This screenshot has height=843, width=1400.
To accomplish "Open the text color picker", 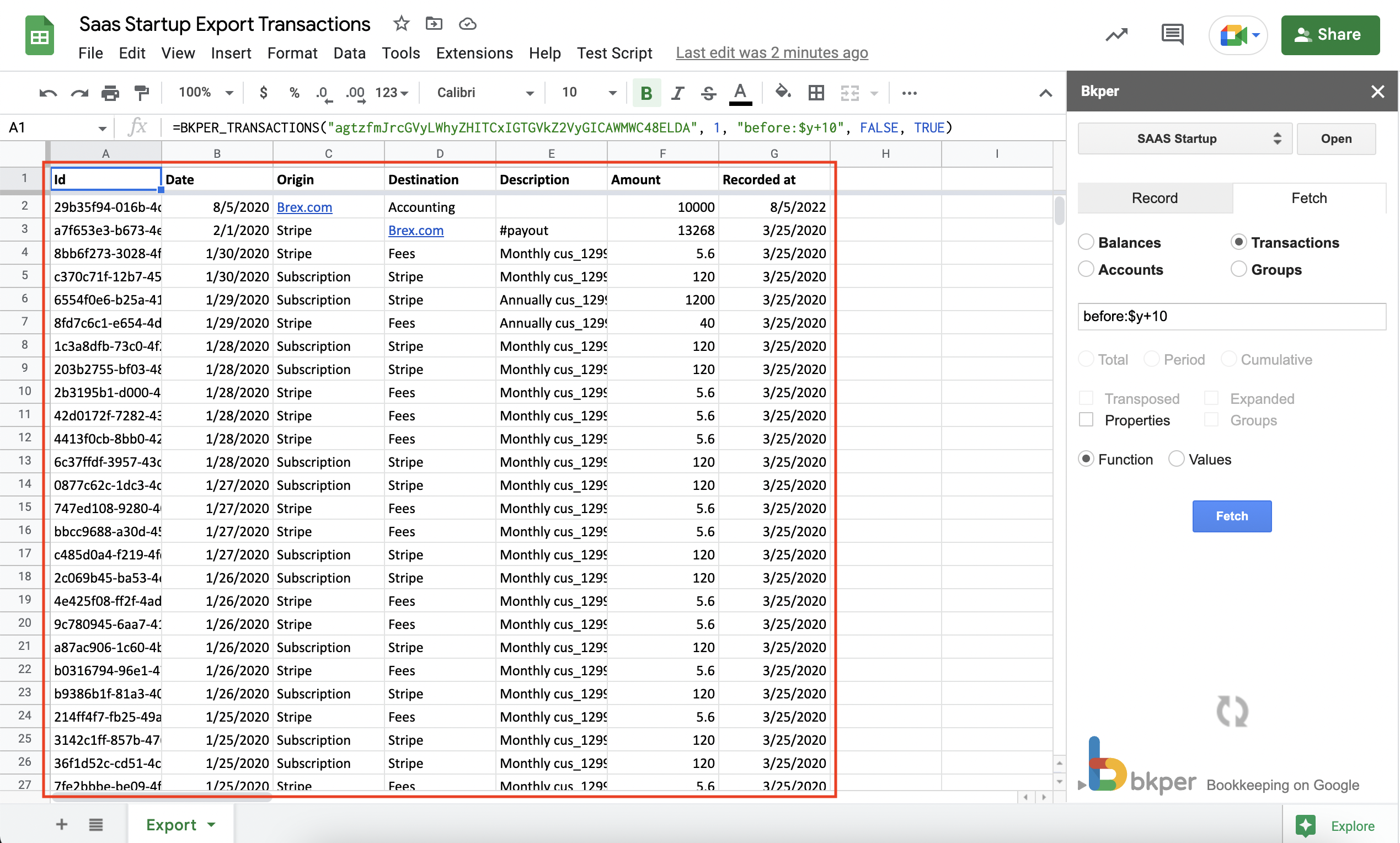I will tap(740, 93).
